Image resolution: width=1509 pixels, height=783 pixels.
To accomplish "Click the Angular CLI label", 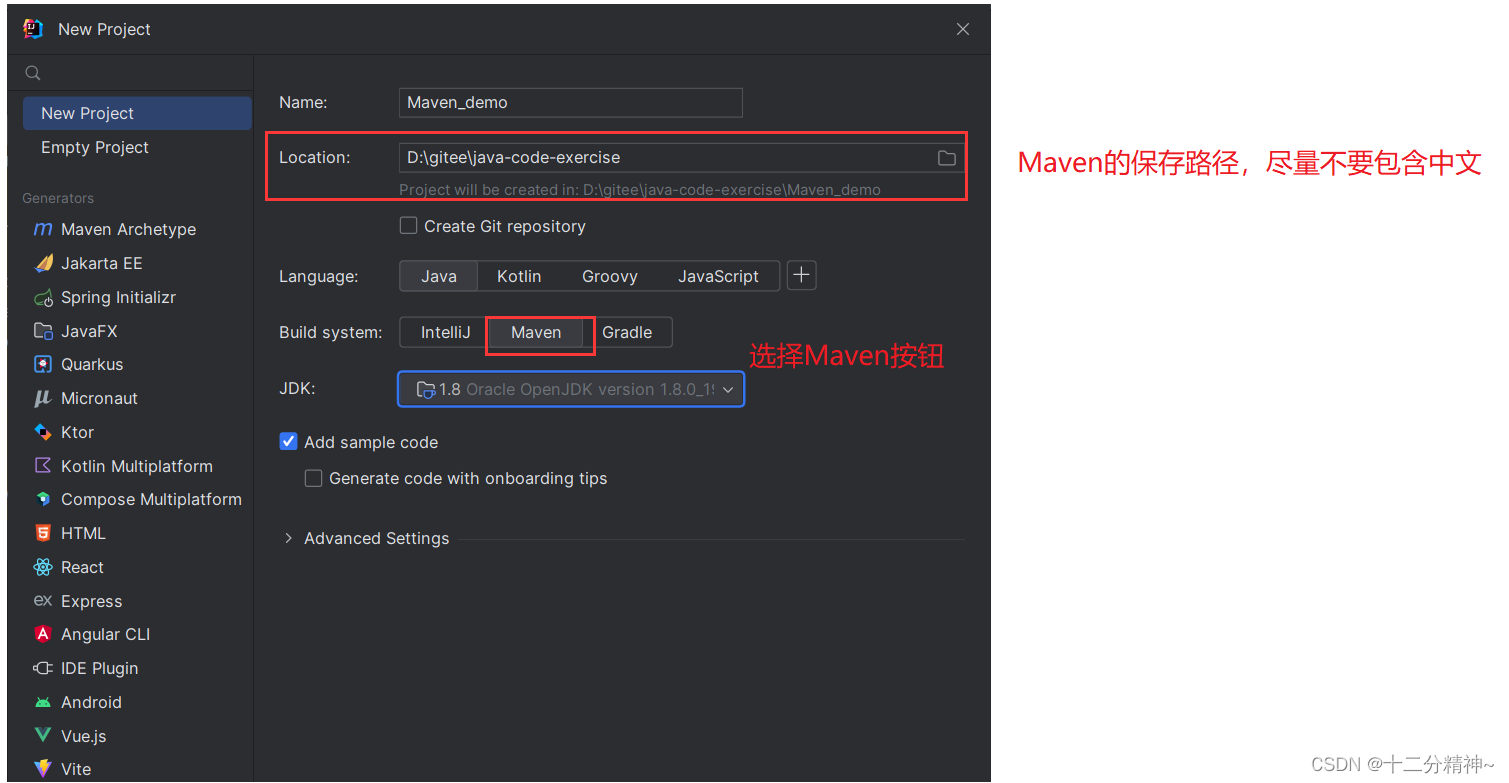I will [105, 634].
